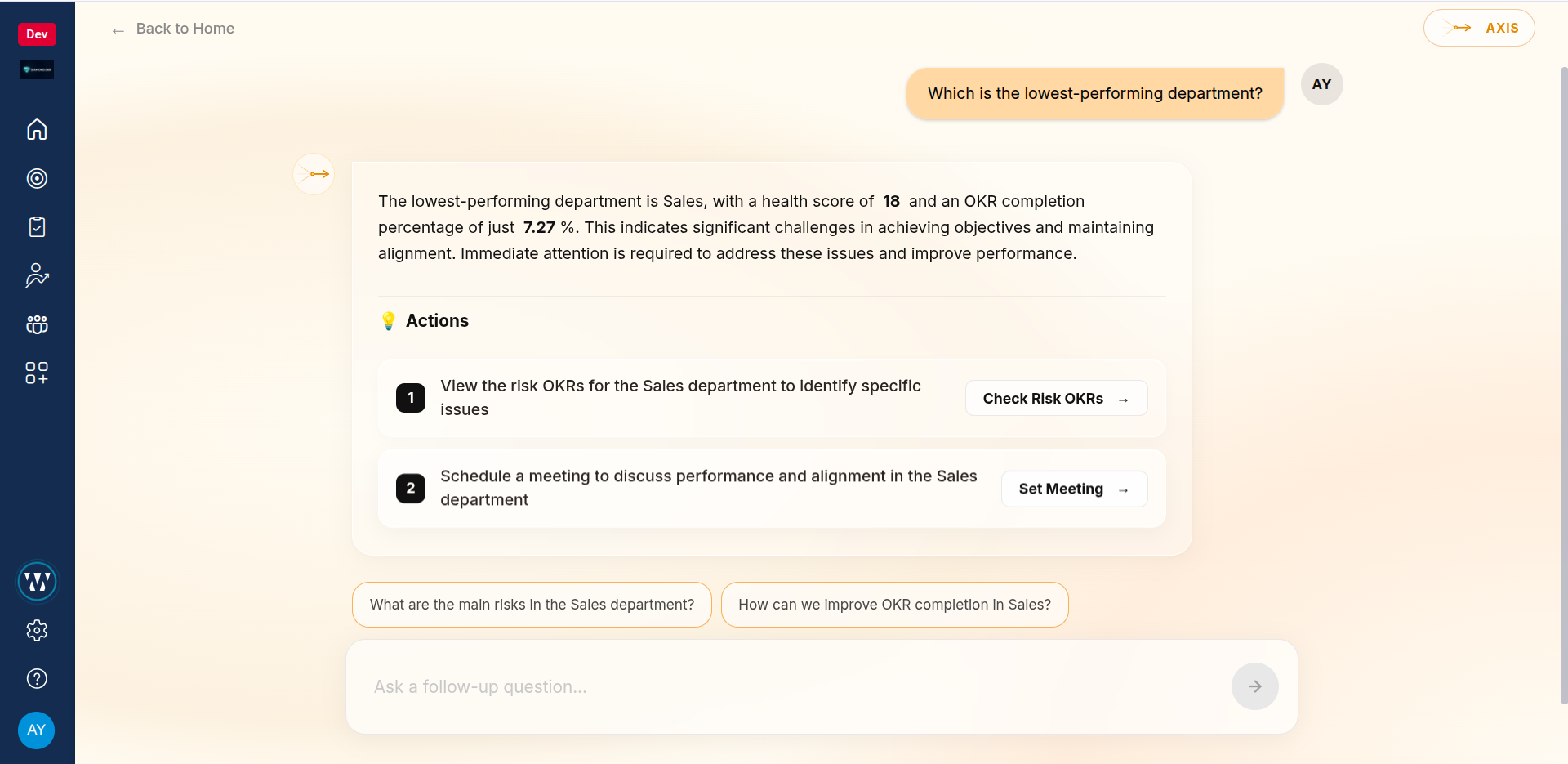
Task: Open the team group icon in sidebar
Action: (37, 324)
